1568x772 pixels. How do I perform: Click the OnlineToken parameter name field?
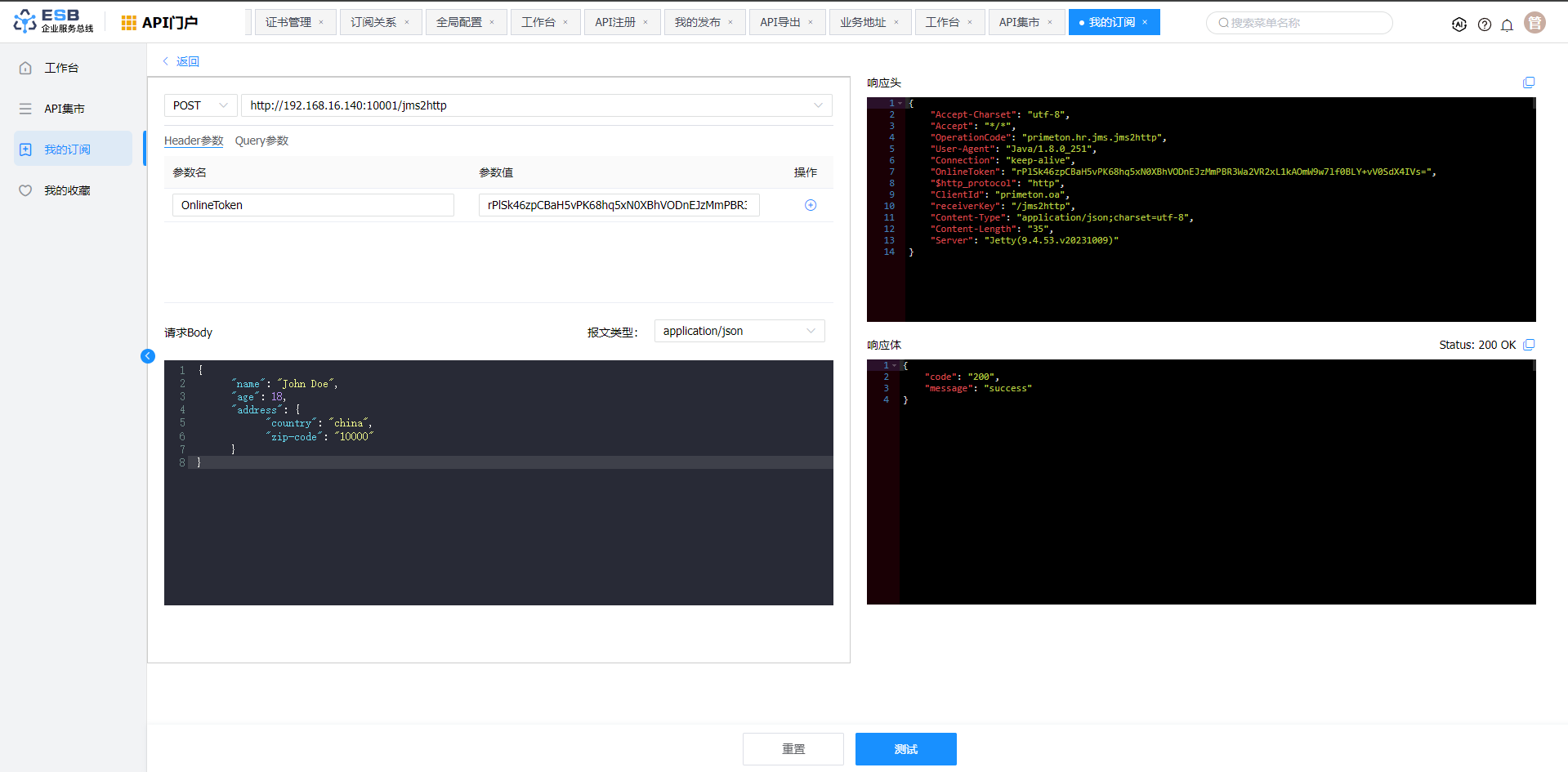coord(312,205)
